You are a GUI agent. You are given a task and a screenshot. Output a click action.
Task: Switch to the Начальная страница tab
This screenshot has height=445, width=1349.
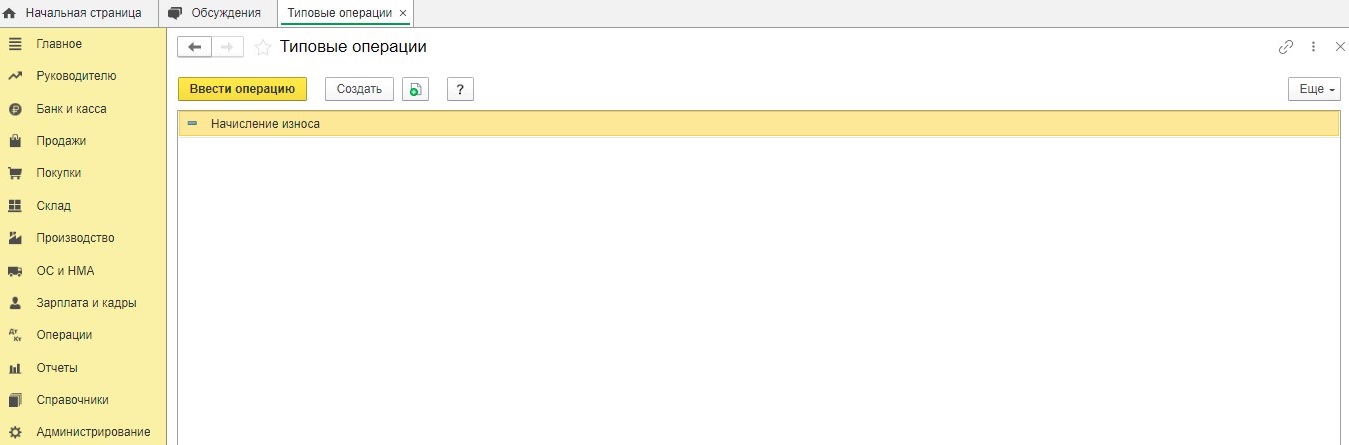79,13
